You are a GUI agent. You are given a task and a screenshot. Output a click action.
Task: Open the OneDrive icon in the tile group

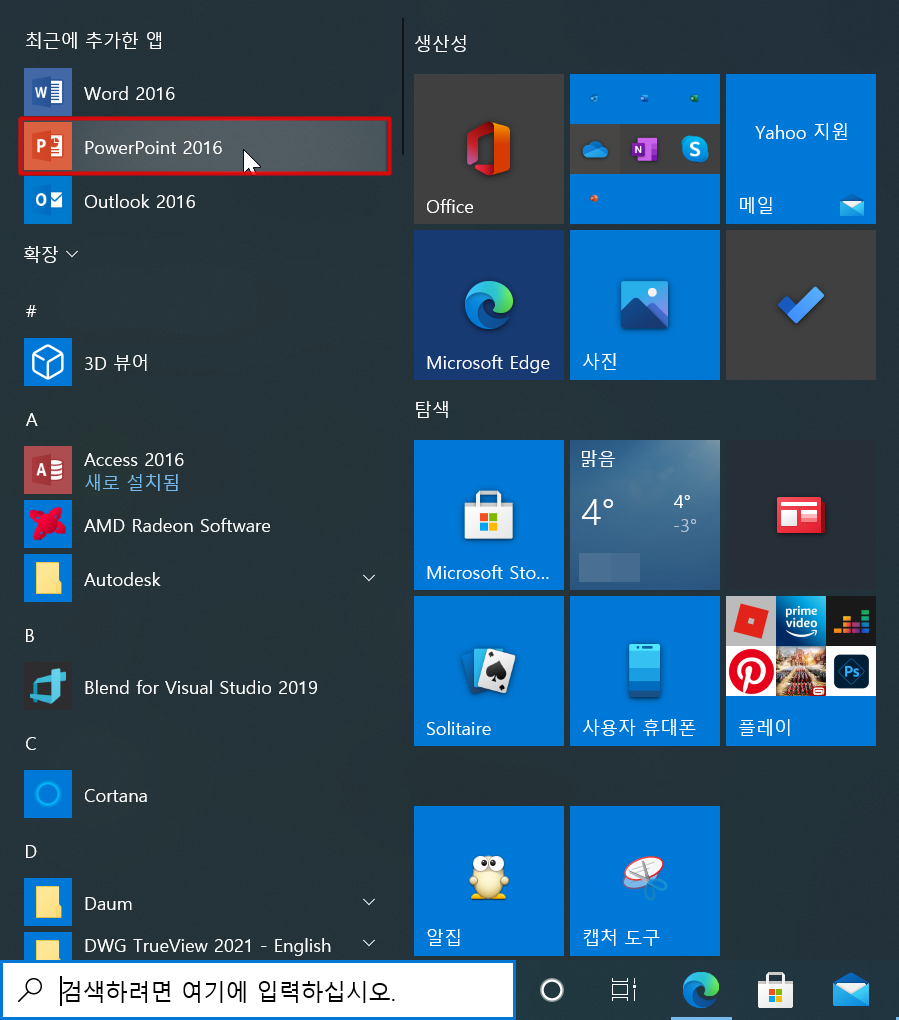pos(595,150)
